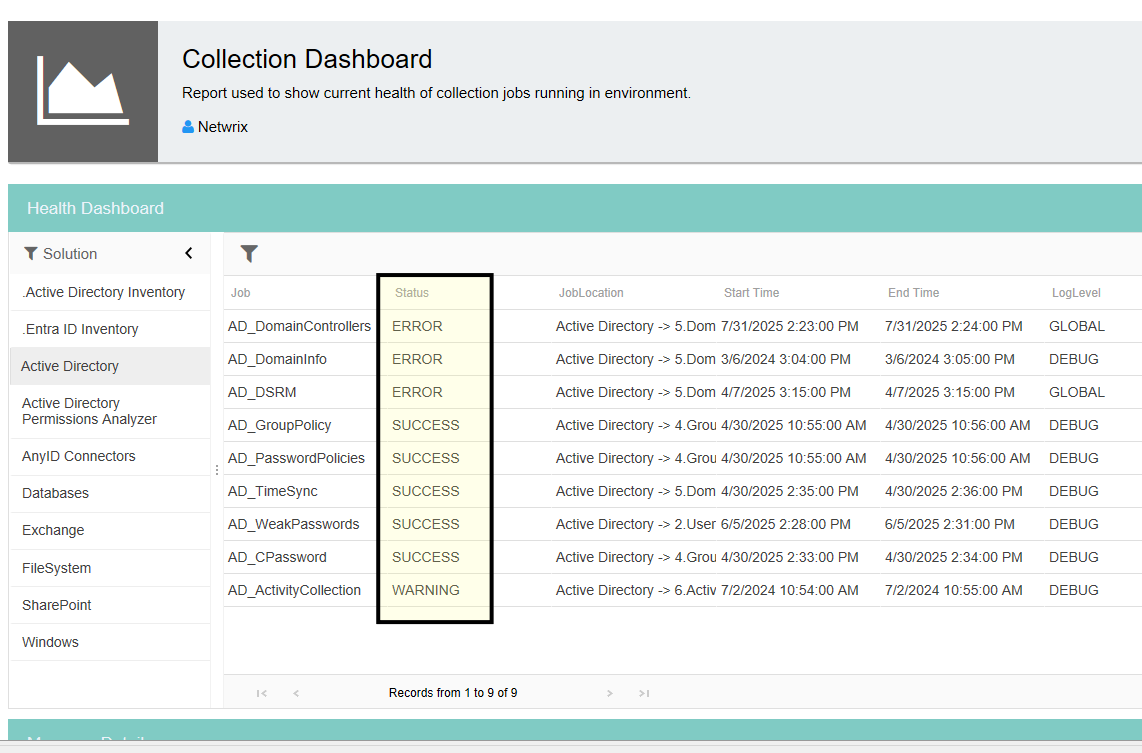
Task: Click SUCCESS status of AD_TimeSync
Action: point(425,491)
